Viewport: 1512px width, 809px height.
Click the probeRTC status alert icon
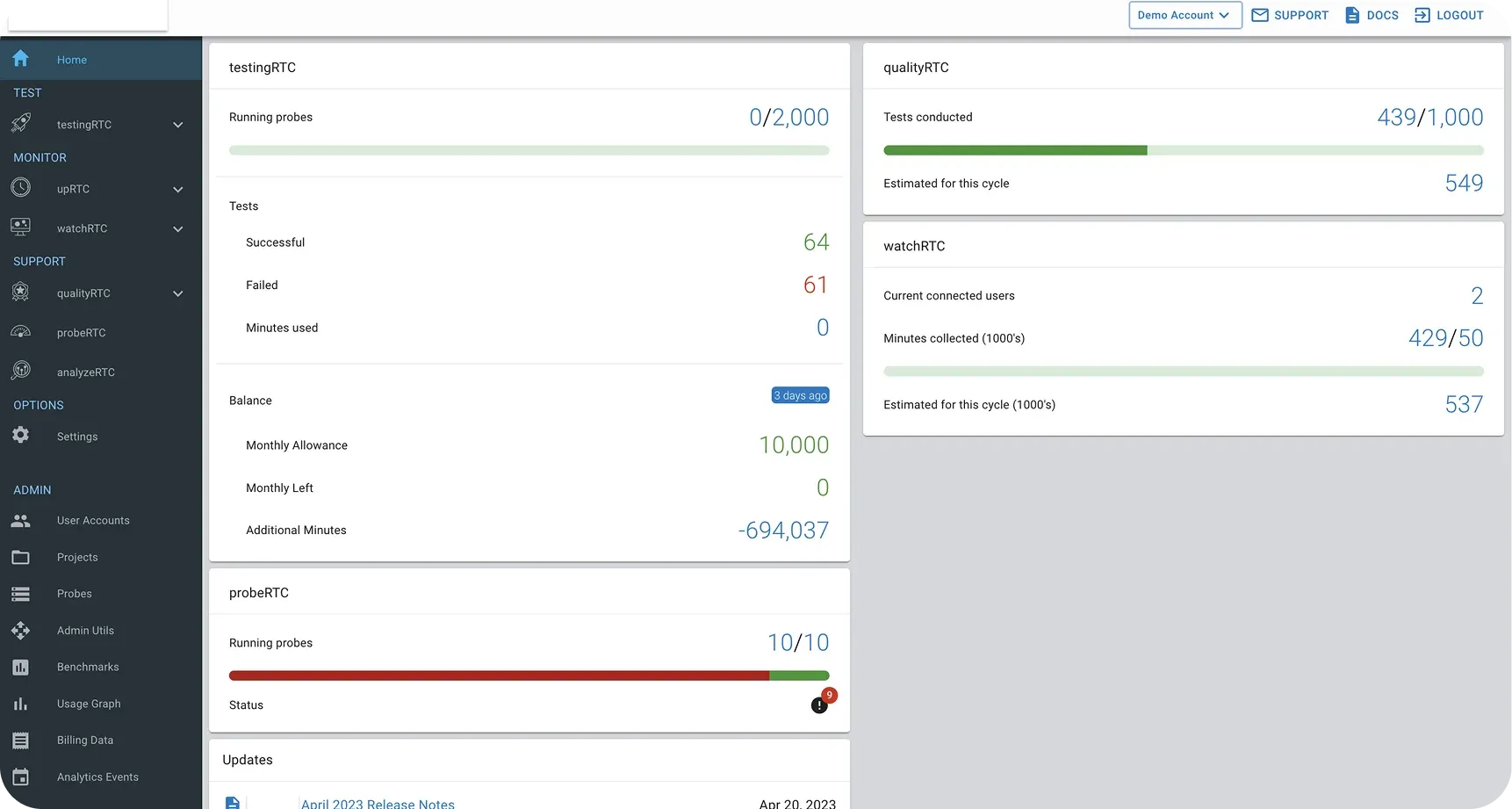pyautogui.click(x=819, y=704)
